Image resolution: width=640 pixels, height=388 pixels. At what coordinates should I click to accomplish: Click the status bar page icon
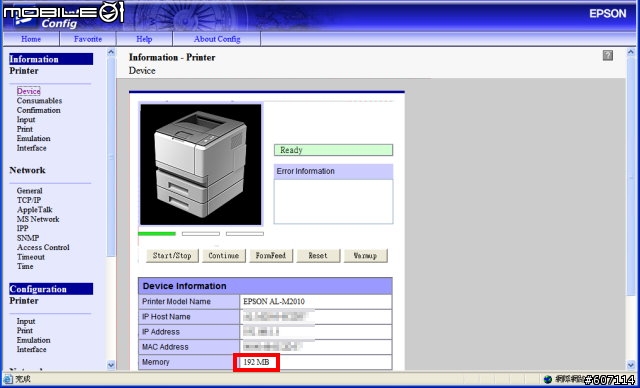[x=9, y=379]
